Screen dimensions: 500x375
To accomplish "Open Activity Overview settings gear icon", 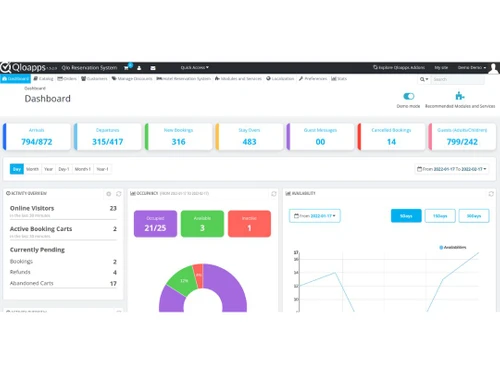I will (x=109, y=194).
